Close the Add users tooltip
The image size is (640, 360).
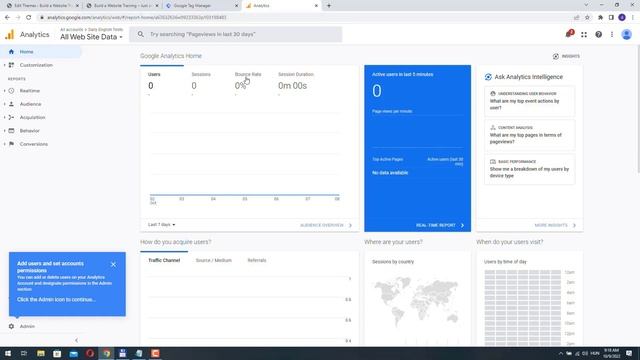pos(113,264)
